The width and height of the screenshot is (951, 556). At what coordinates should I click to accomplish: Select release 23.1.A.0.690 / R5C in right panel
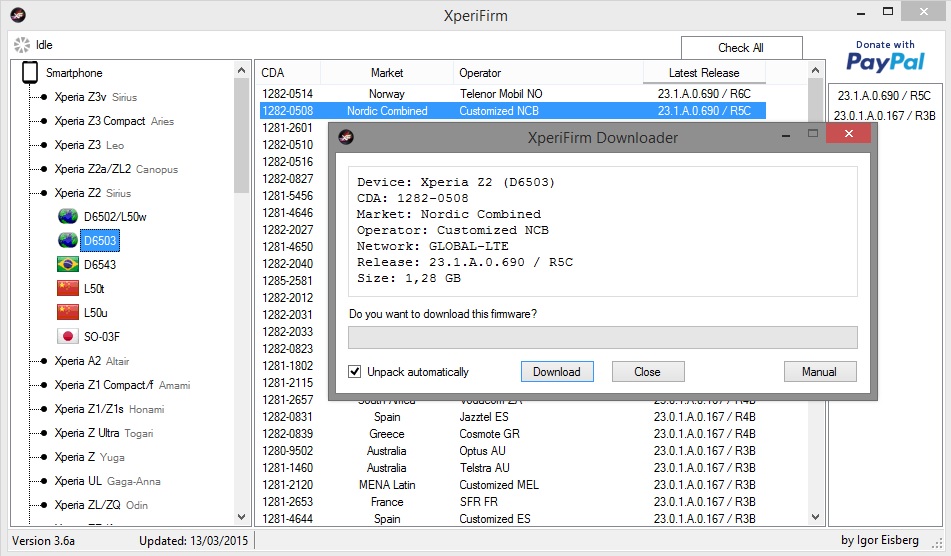pyautogui.click(x=884, y=96)
